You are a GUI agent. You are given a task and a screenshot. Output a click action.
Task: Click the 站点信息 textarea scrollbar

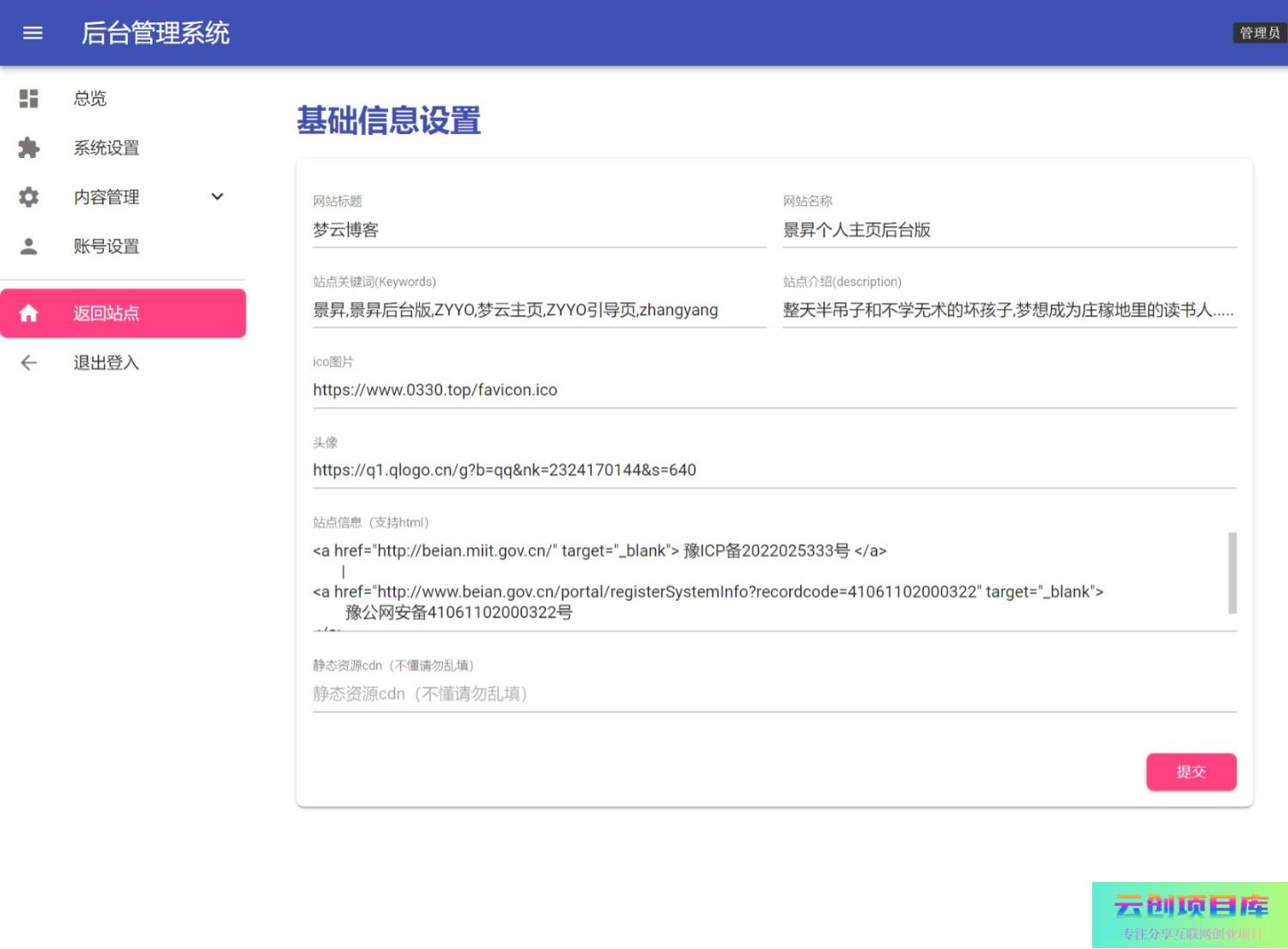pos(1232,572)
